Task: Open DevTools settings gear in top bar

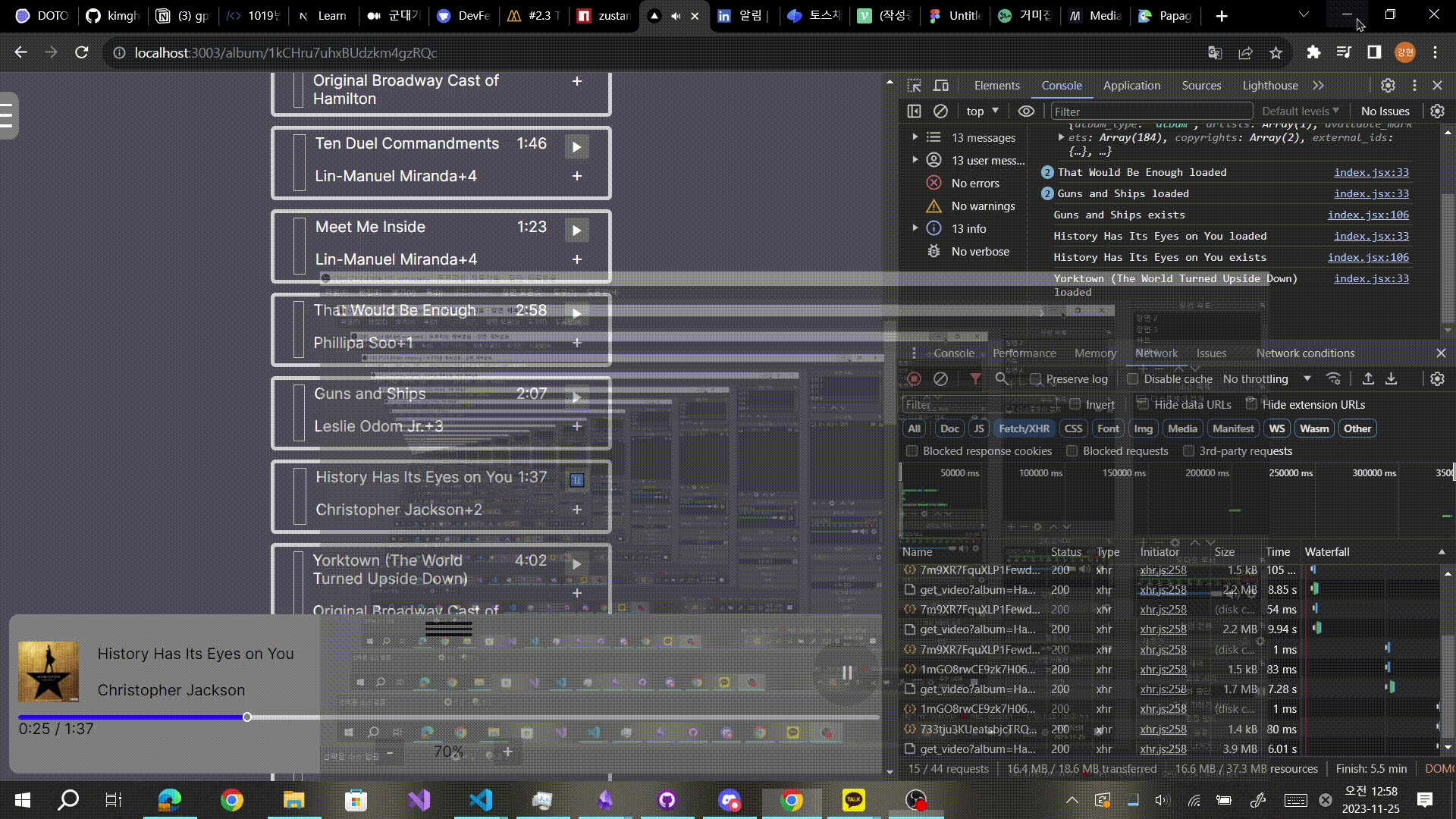Action: [x=1388, y=86]
